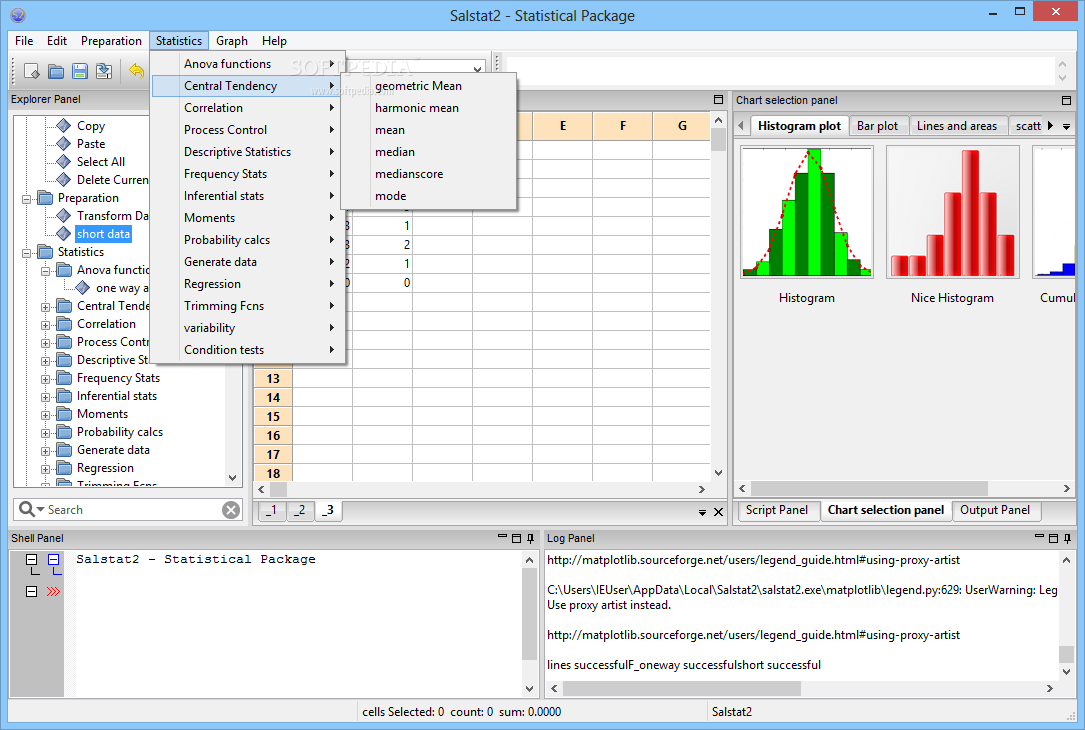
Task: Switch to the Output Panel tab
Action: tap(995, 510)
